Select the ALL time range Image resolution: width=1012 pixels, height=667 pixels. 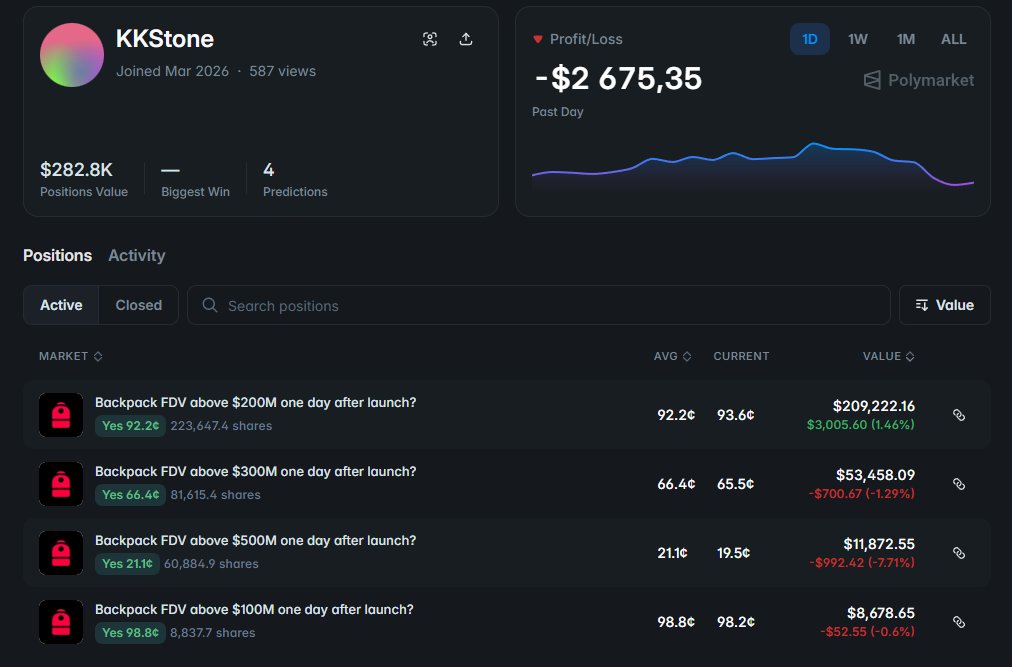[953, 39]
